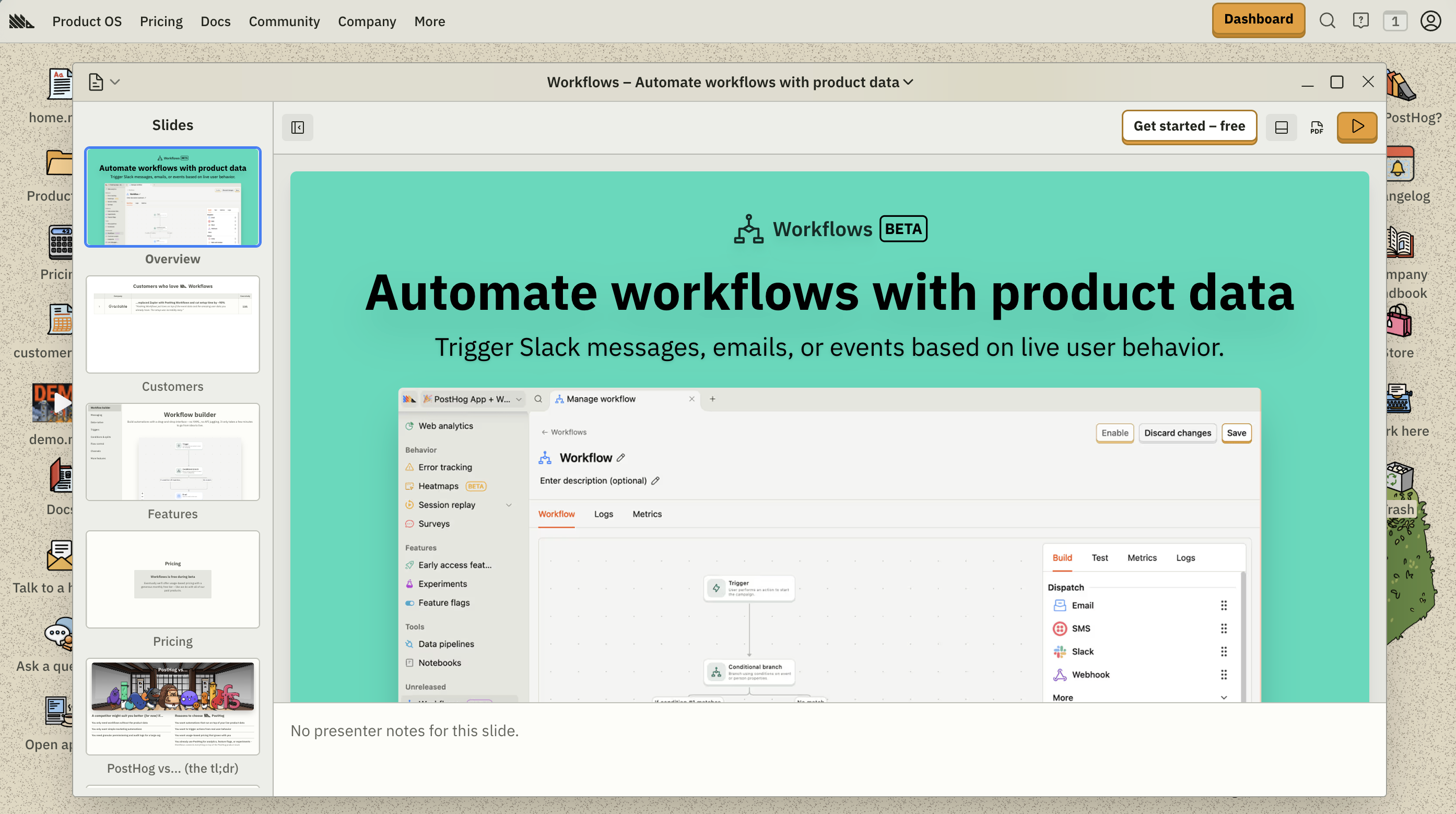Start the slideshow with the play icon
The height and width of the screenshot is (814, 1456).
coord(1357,127)
